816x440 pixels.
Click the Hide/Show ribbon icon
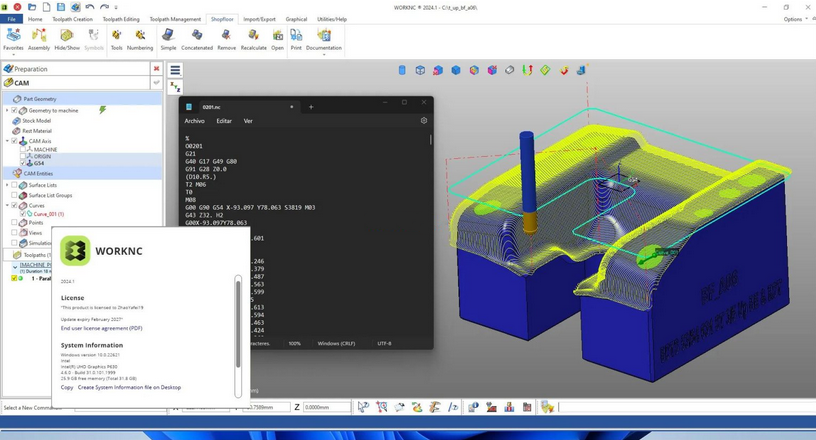(67, 40)
